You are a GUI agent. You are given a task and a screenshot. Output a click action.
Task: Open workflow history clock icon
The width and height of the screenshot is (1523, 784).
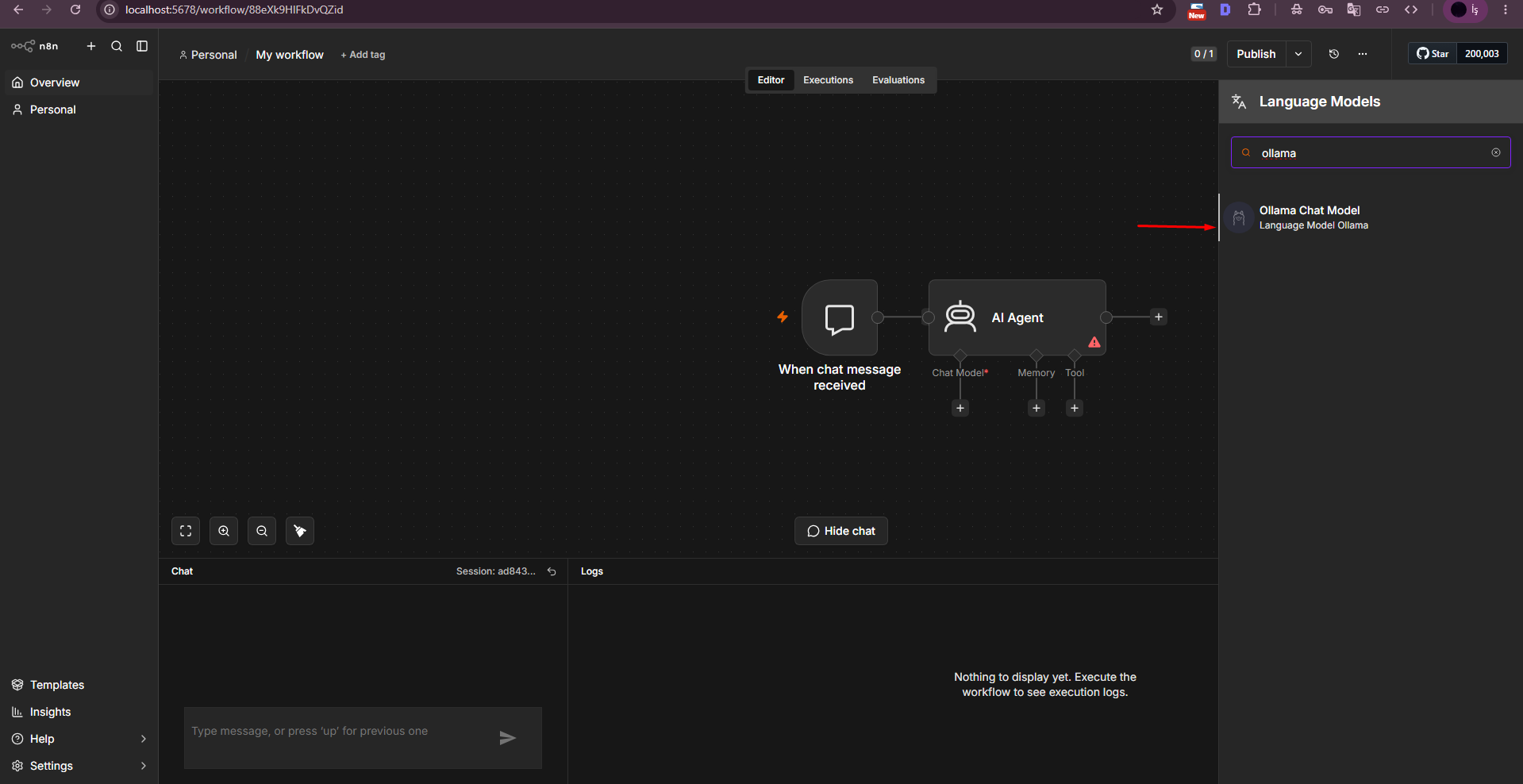click(x=1334, y=54)
